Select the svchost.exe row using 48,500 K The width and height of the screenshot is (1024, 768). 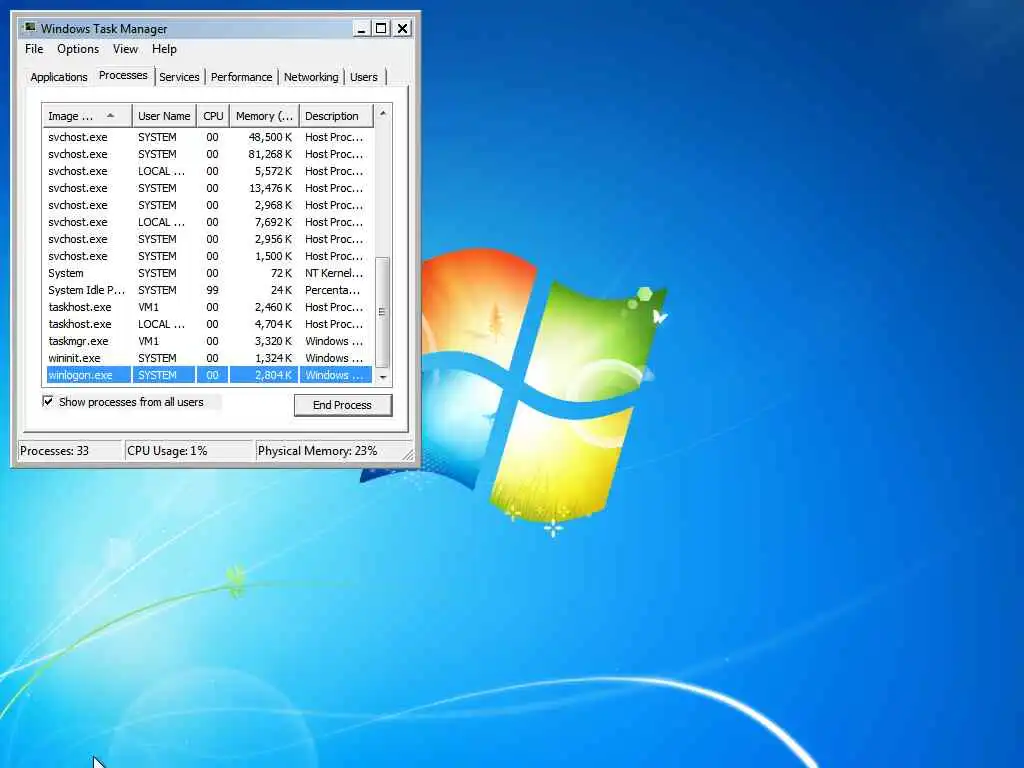209,137
